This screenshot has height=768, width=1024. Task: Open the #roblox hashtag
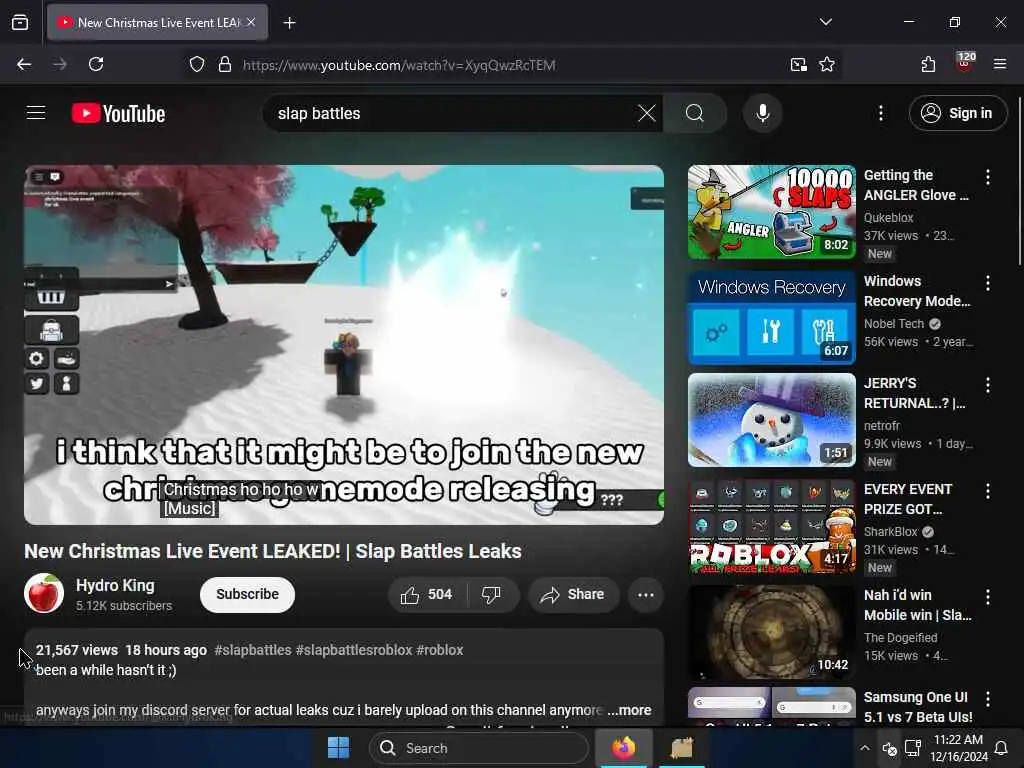(x=440, y=650)
